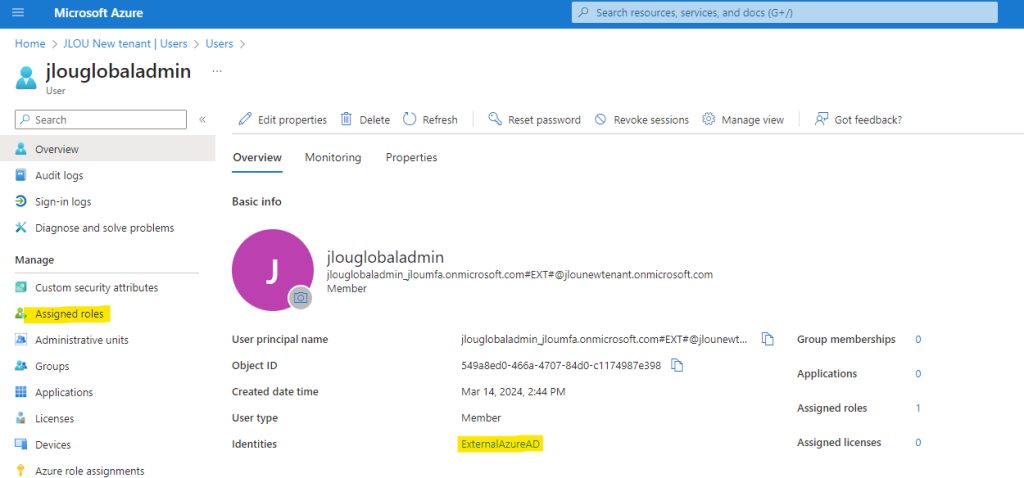Open JLOU New tenant | Users breadcrumb
Screen dimensions: 1024x478
(125, 44)
